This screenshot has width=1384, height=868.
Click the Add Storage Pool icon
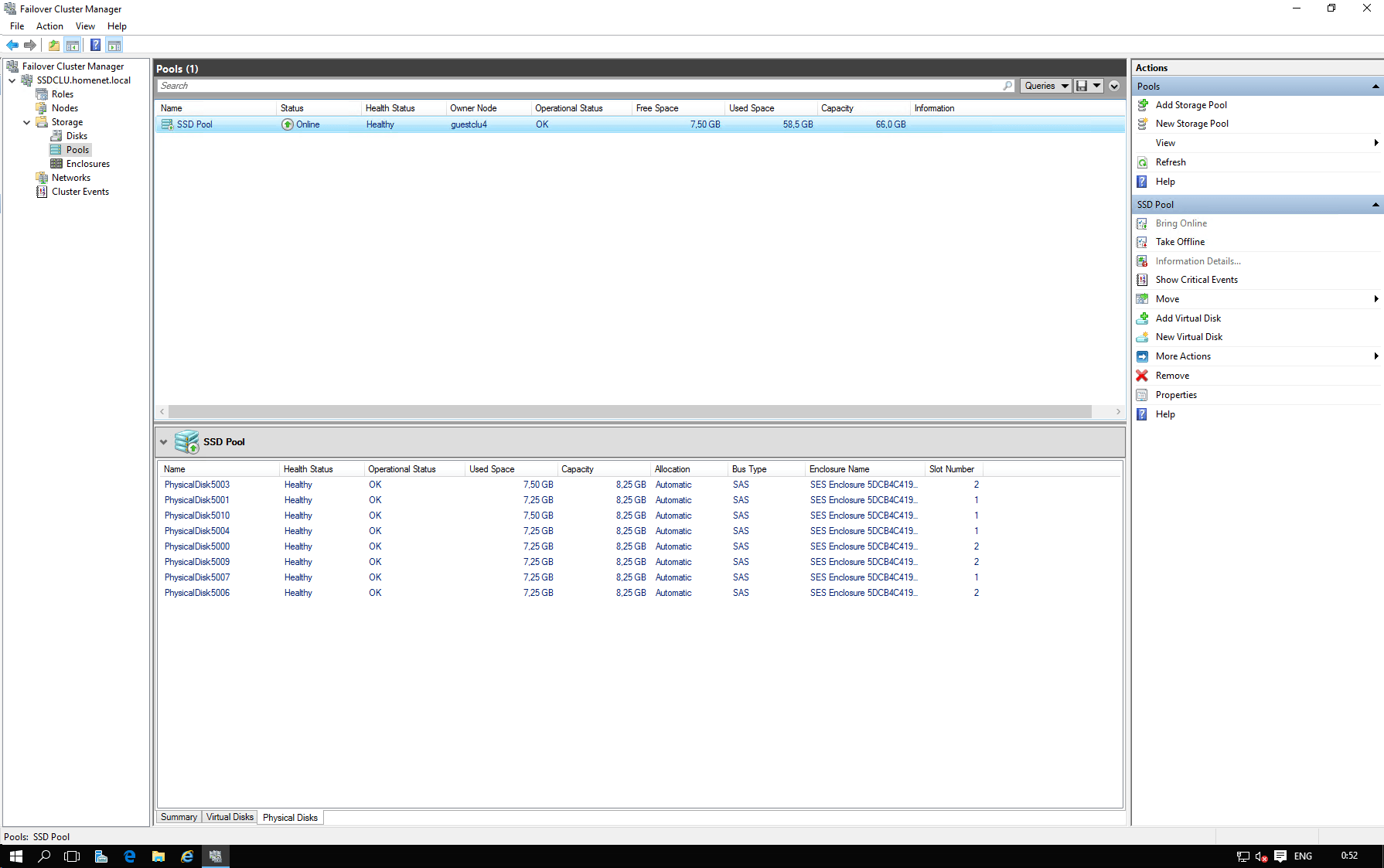pyautogui.click(x=1143, y=104)
